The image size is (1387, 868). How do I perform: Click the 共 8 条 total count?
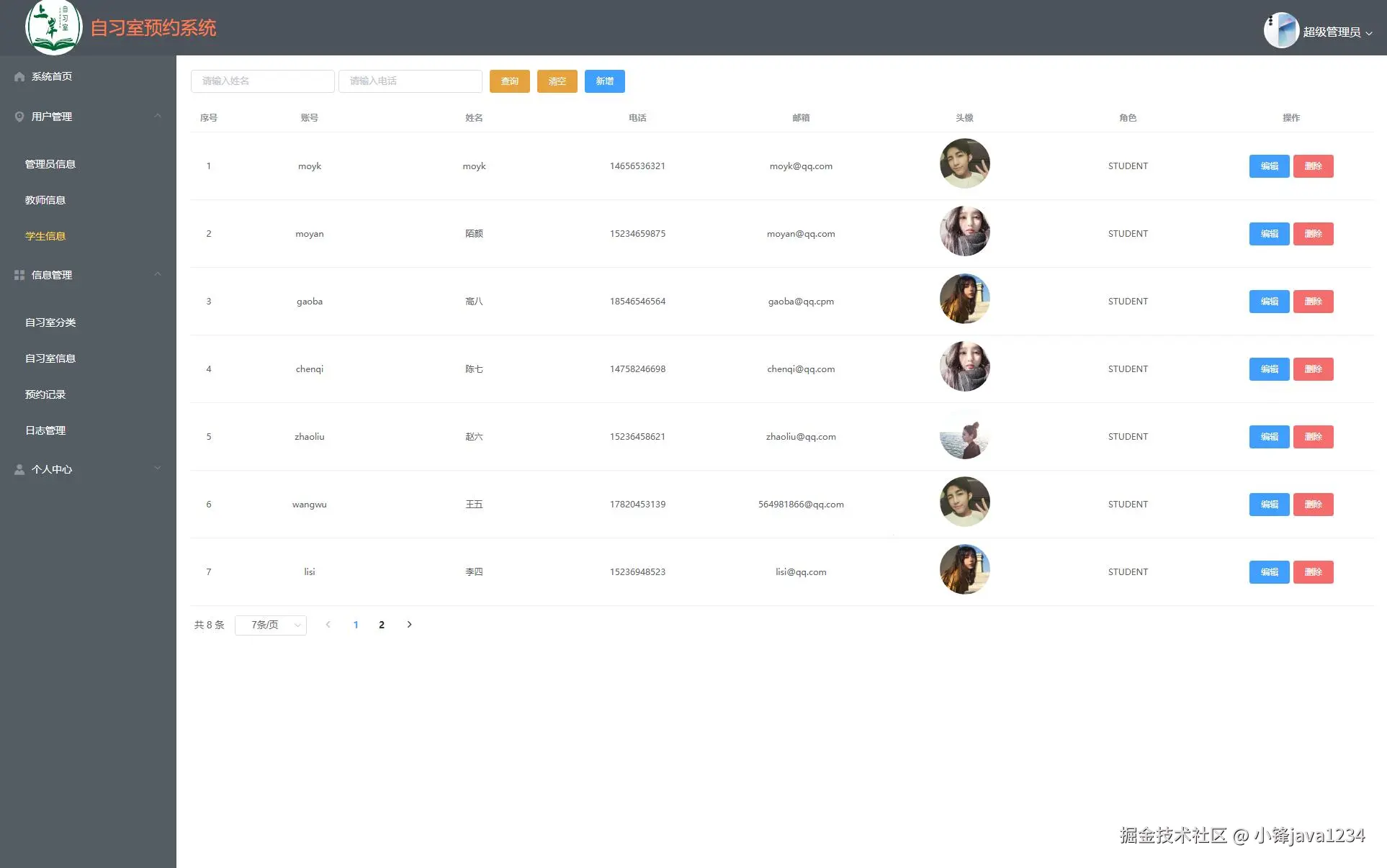point(209,625)
